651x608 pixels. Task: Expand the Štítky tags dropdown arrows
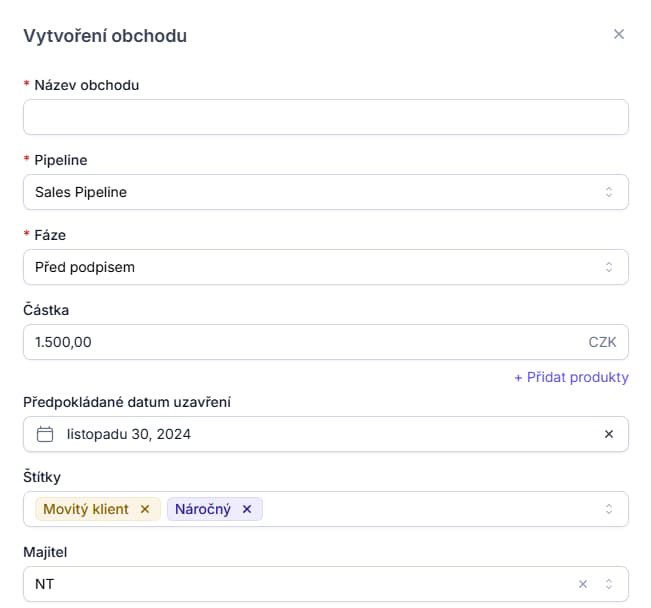tap(608, 509)
